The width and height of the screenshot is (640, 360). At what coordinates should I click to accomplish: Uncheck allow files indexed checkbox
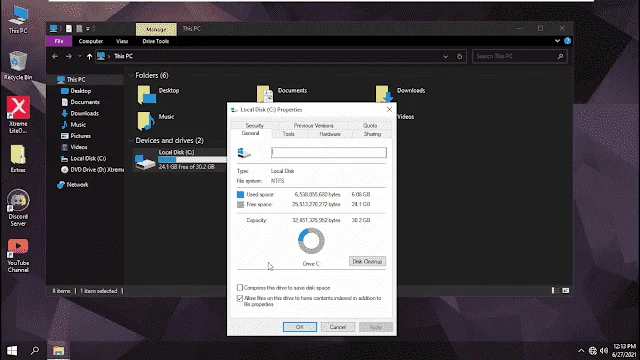point(240,298)
